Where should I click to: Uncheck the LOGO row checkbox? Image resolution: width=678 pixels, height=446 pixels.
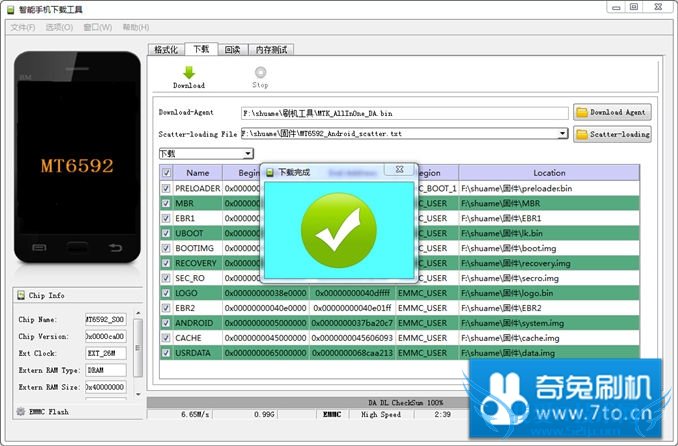(166, 293)
